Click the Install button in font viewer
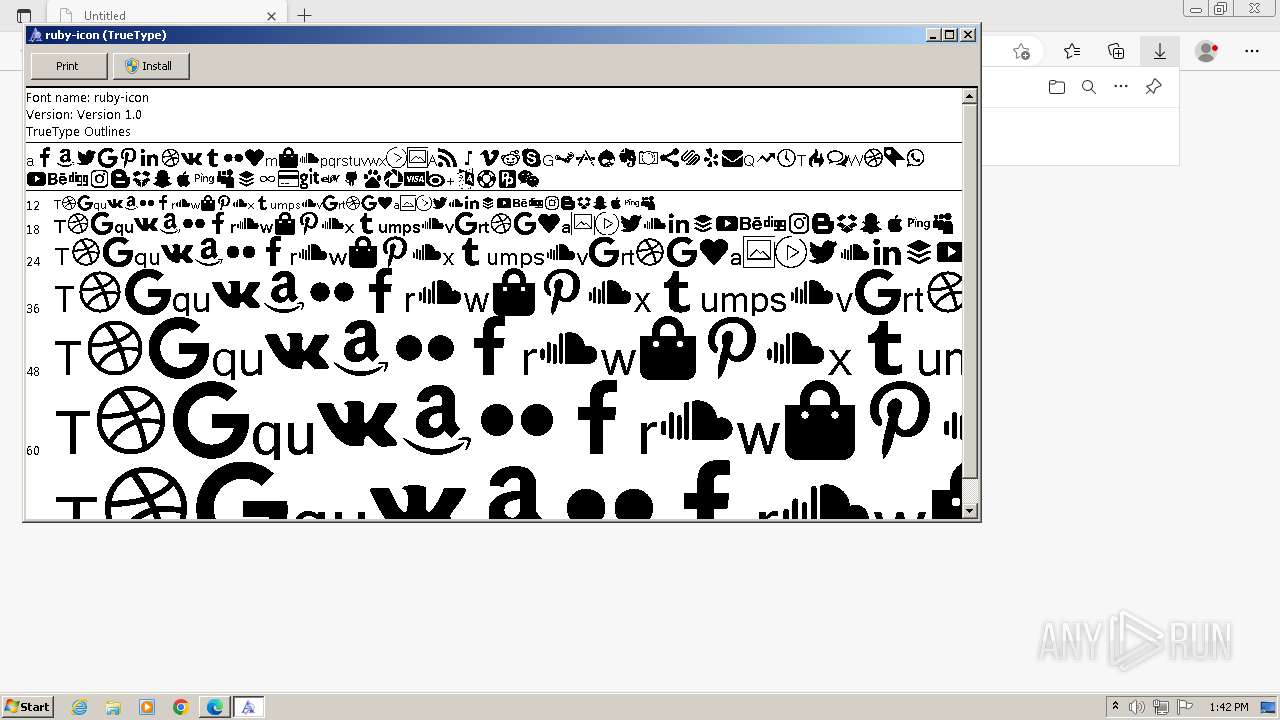The height and width of the screenshot is (720, 1280). (x=150, y=66)
